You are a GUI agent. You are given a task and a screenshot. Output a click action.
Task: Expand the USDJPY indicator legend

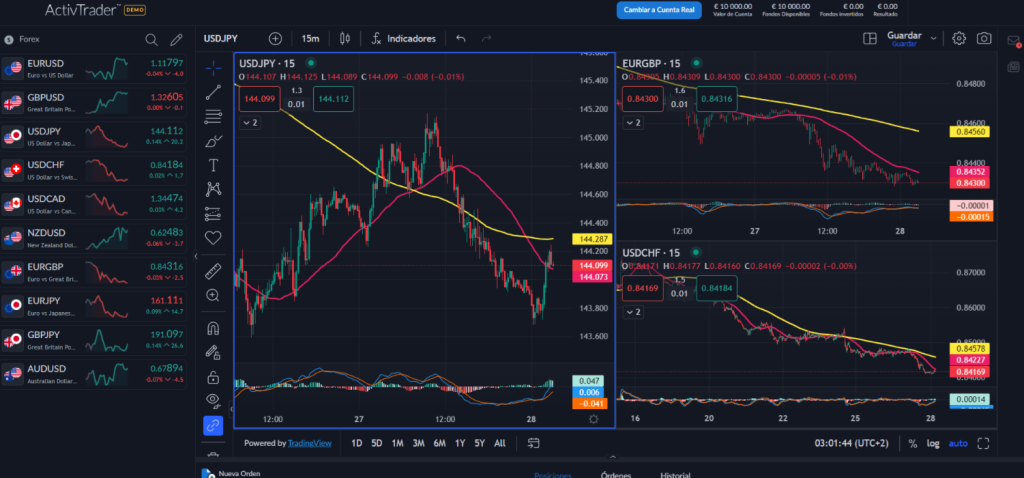point(250,122)
